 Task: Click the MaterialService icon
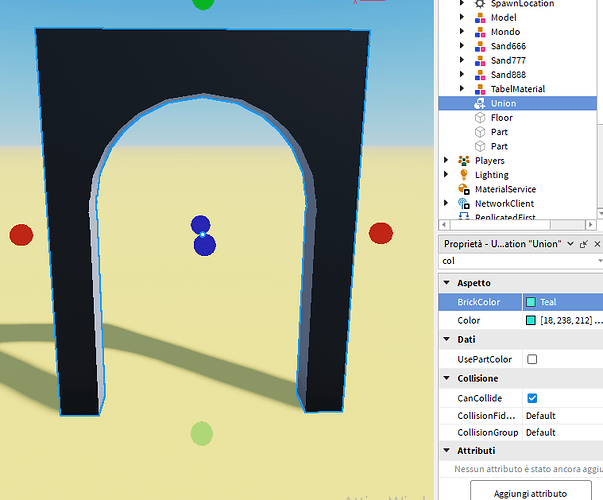(x=464, y=189)
